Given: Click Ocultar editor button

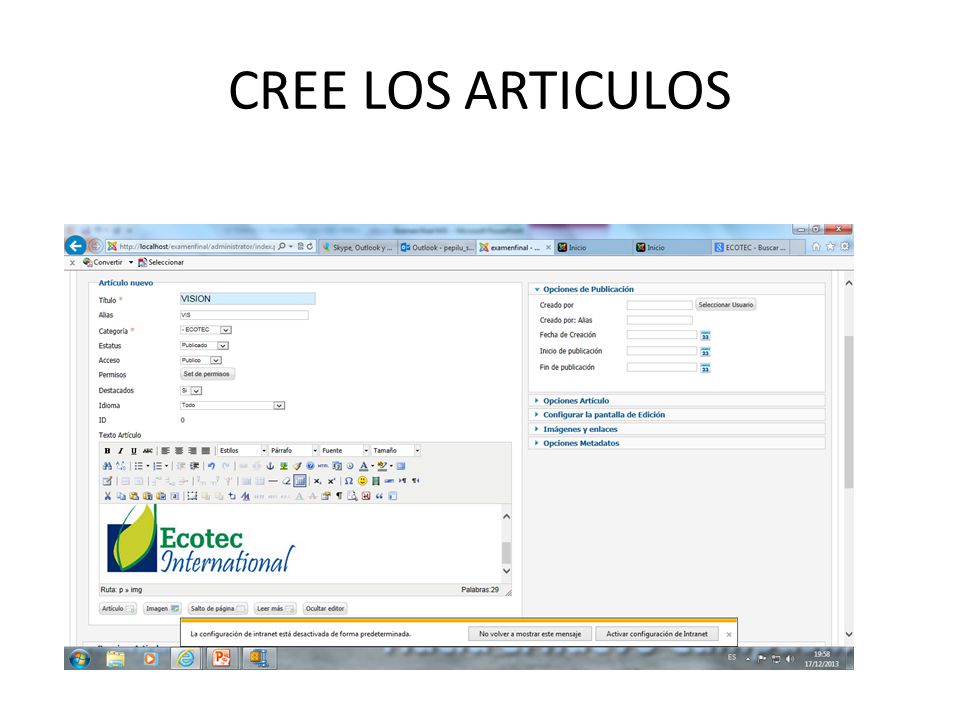Looking at the screenshot, I should click(324, 609).
